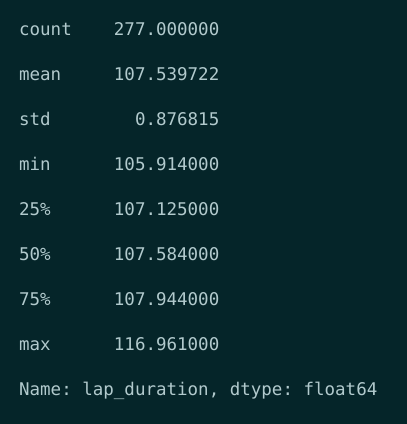Click the 75% percentile label

[x=35, y=299]
